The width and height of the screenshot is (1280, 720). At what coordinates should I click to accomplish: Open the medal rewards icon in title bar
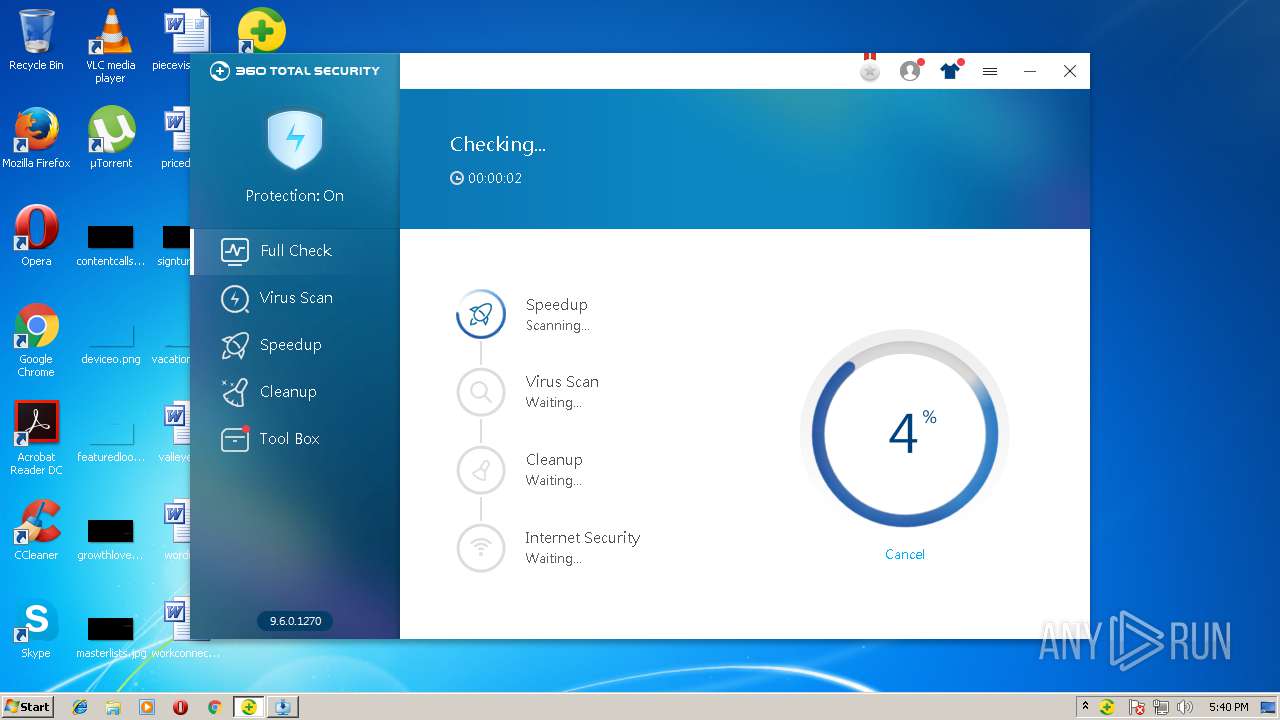[x=870, y=69]
